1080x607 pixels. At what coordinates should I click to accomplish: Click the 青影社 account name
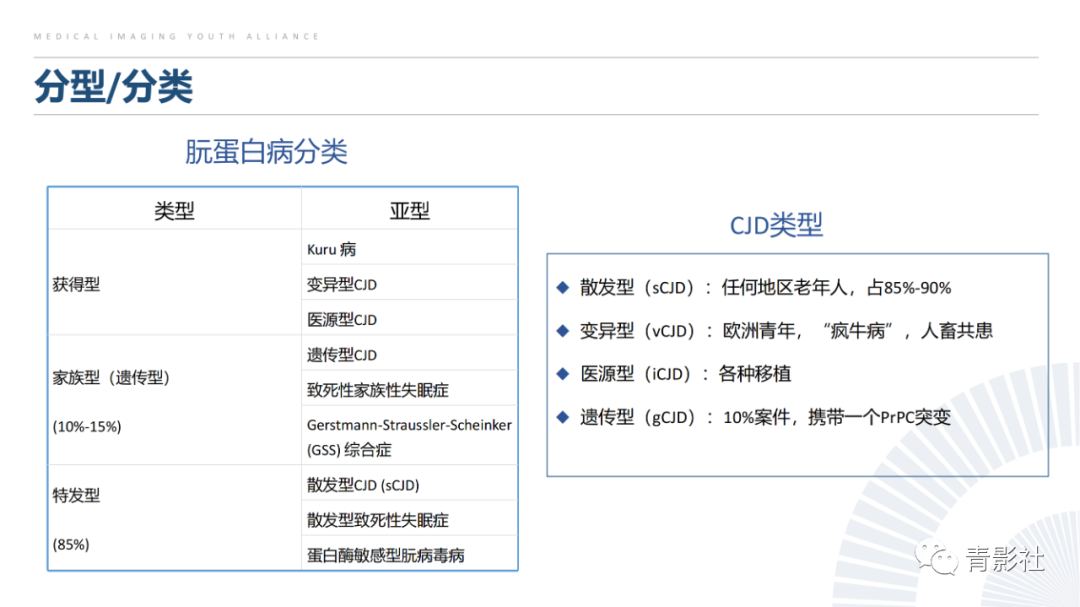pos(1005,559)
